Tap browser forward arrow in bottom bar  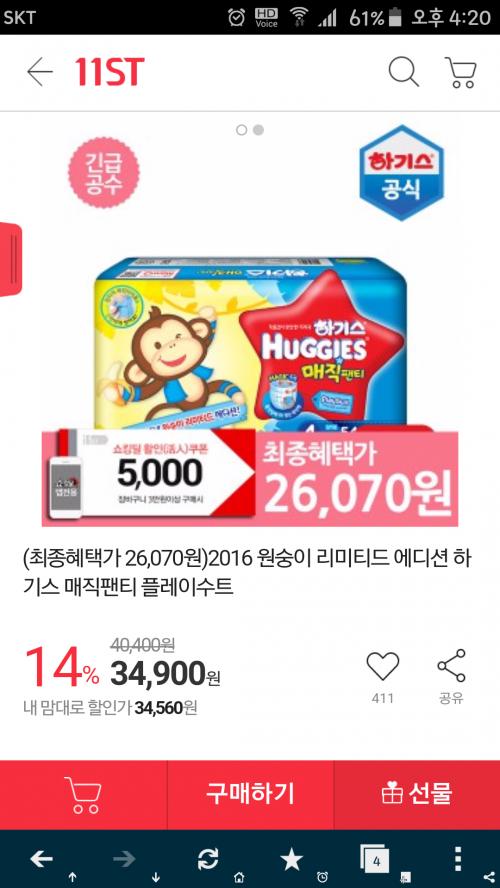pyautogui.click(x=124, y=859)
